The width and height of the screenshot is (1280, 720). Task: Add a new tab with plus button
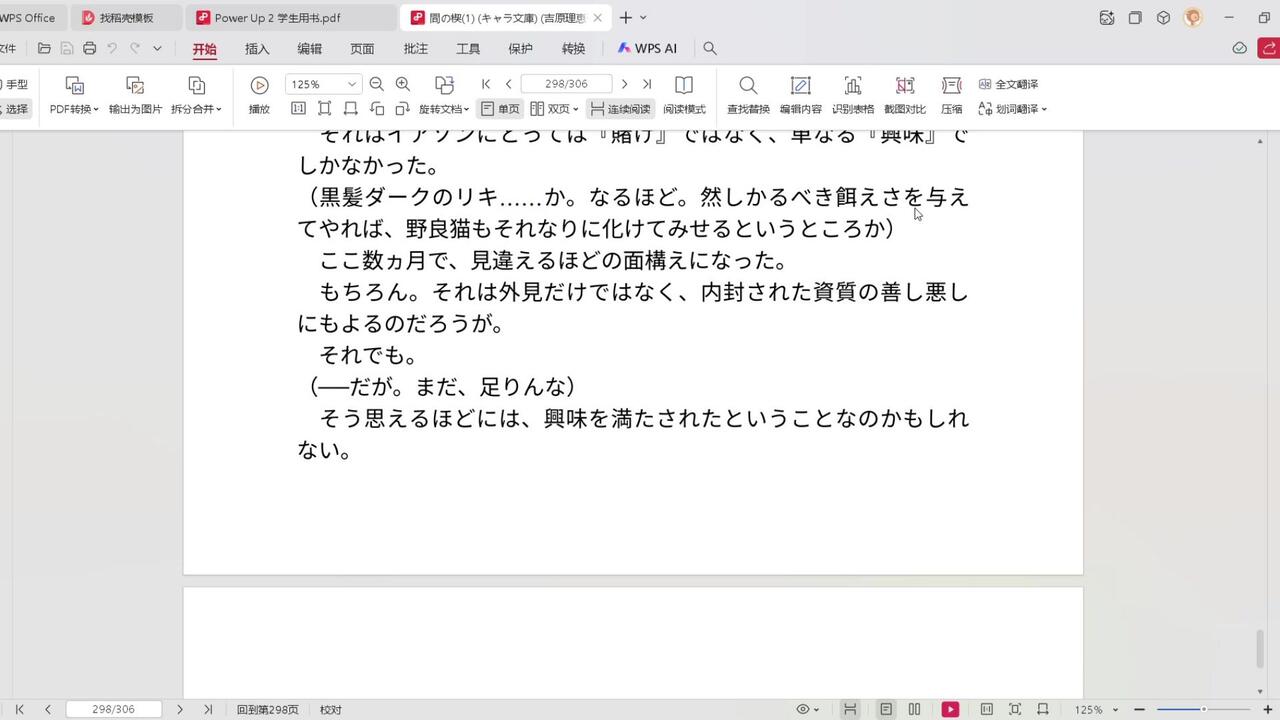coord(625,18)
